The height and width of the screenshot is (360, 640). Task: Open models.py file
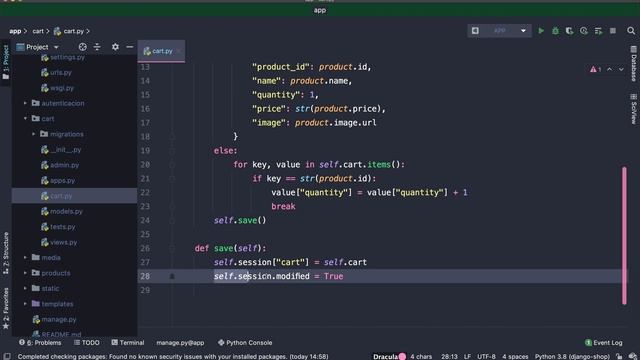[62, 211]
